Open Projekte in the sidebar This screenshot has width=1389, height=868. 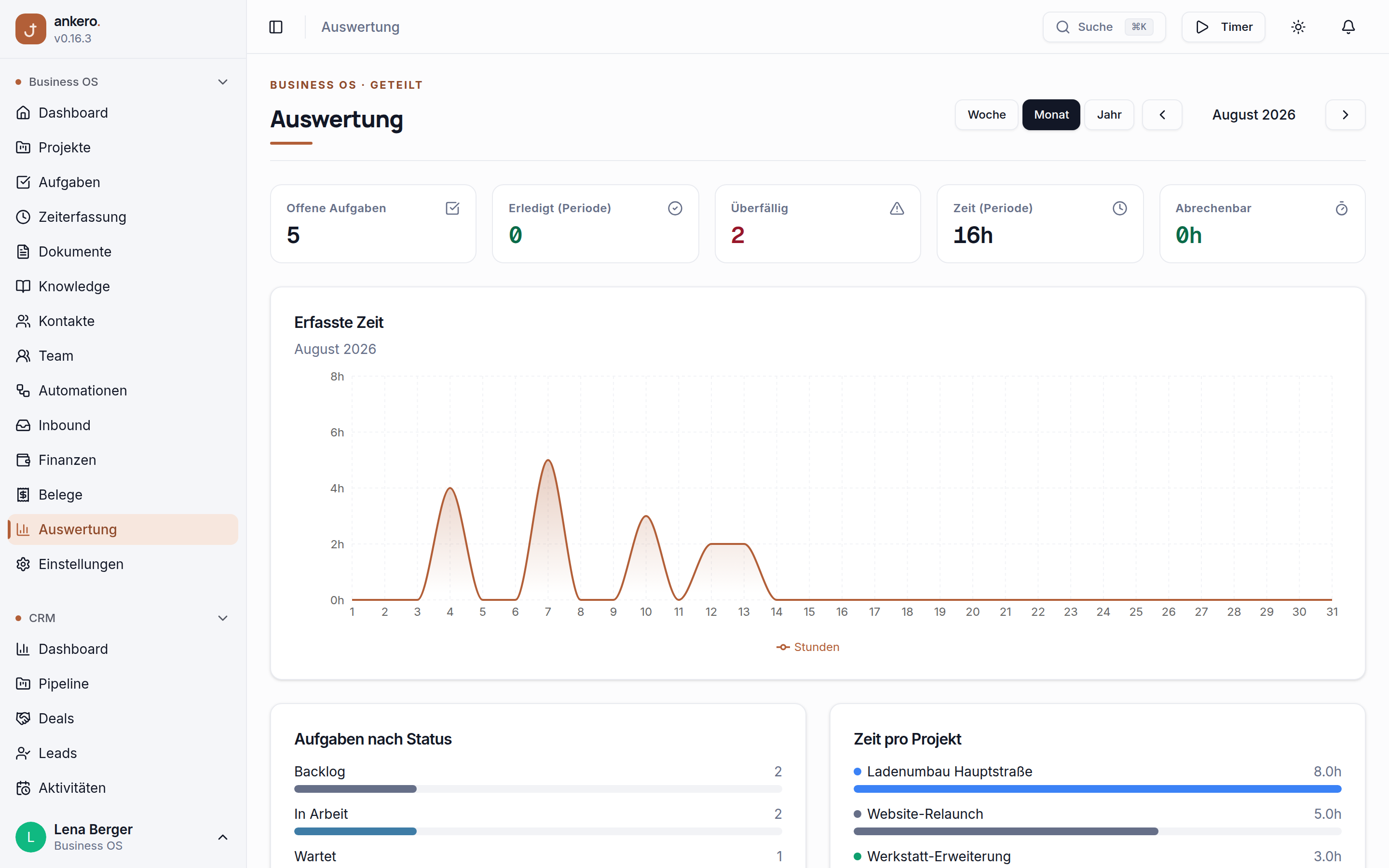pos(123,148)
